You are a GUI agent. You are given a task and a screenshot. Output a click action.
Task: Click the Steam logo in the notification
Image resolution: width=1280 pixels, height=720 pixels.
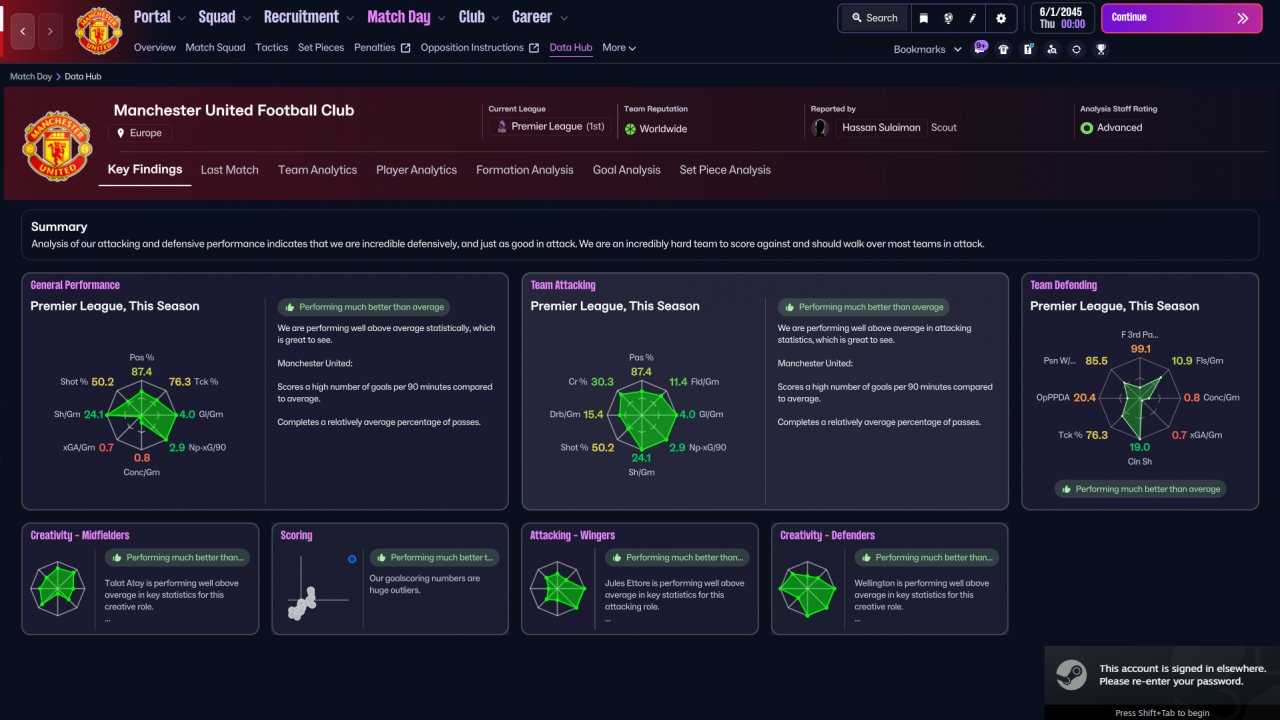pos(1071,676)
